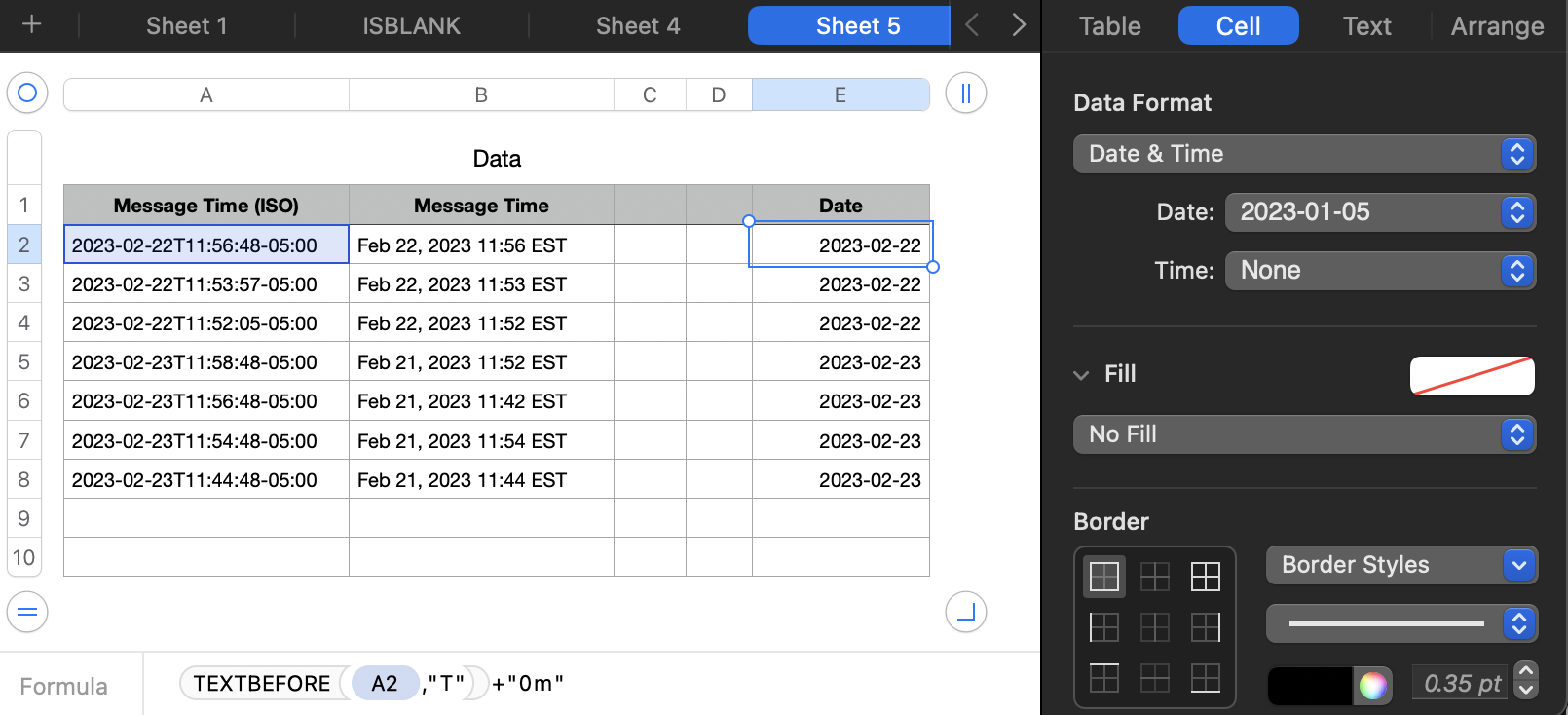Select the left edge border icon
This screenshot has height=715, width=1568.
[x=1103, y=627]
